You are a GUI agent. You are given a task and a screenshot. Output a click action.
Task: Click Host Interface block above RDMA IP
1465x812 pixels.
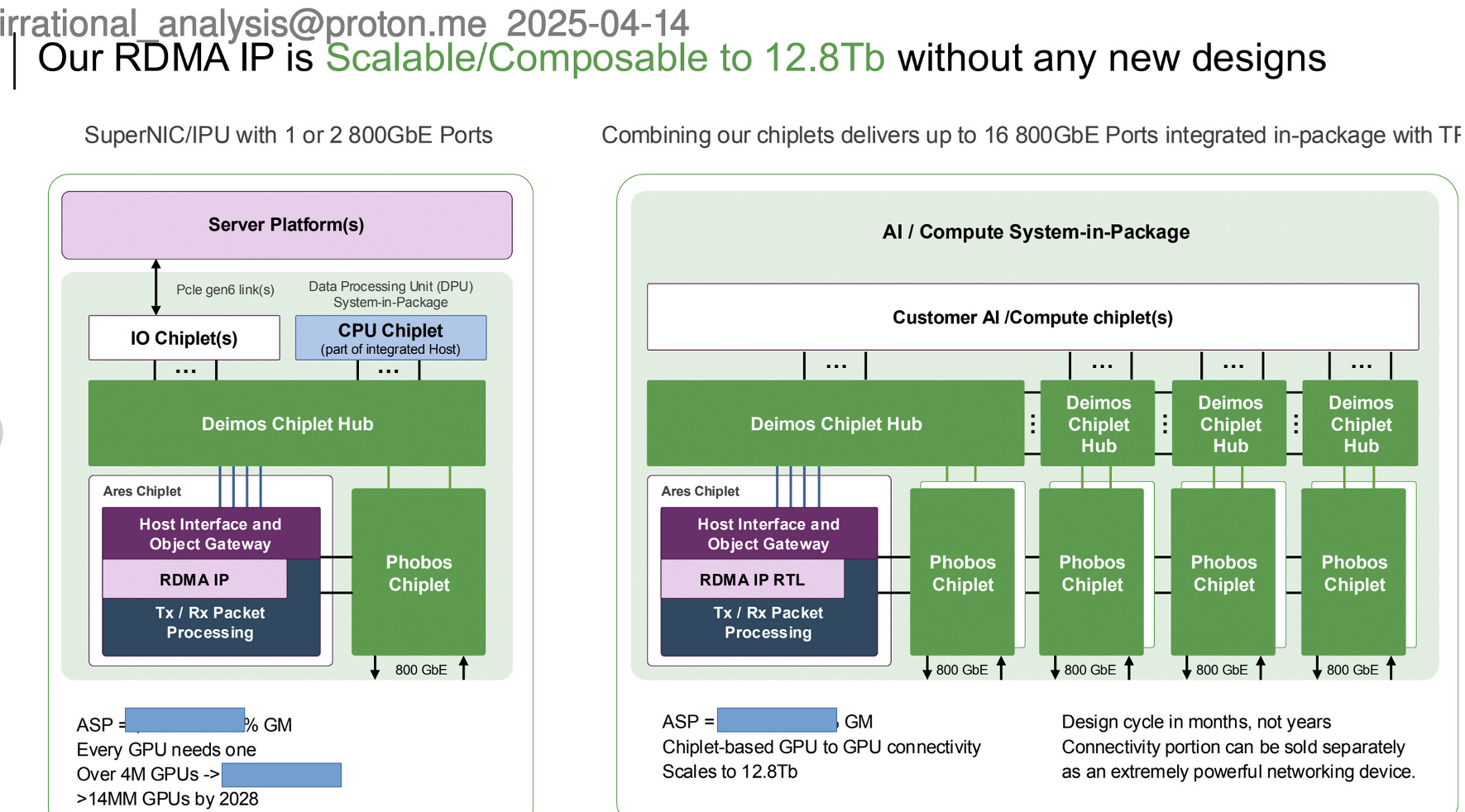(x=211, y=533)
